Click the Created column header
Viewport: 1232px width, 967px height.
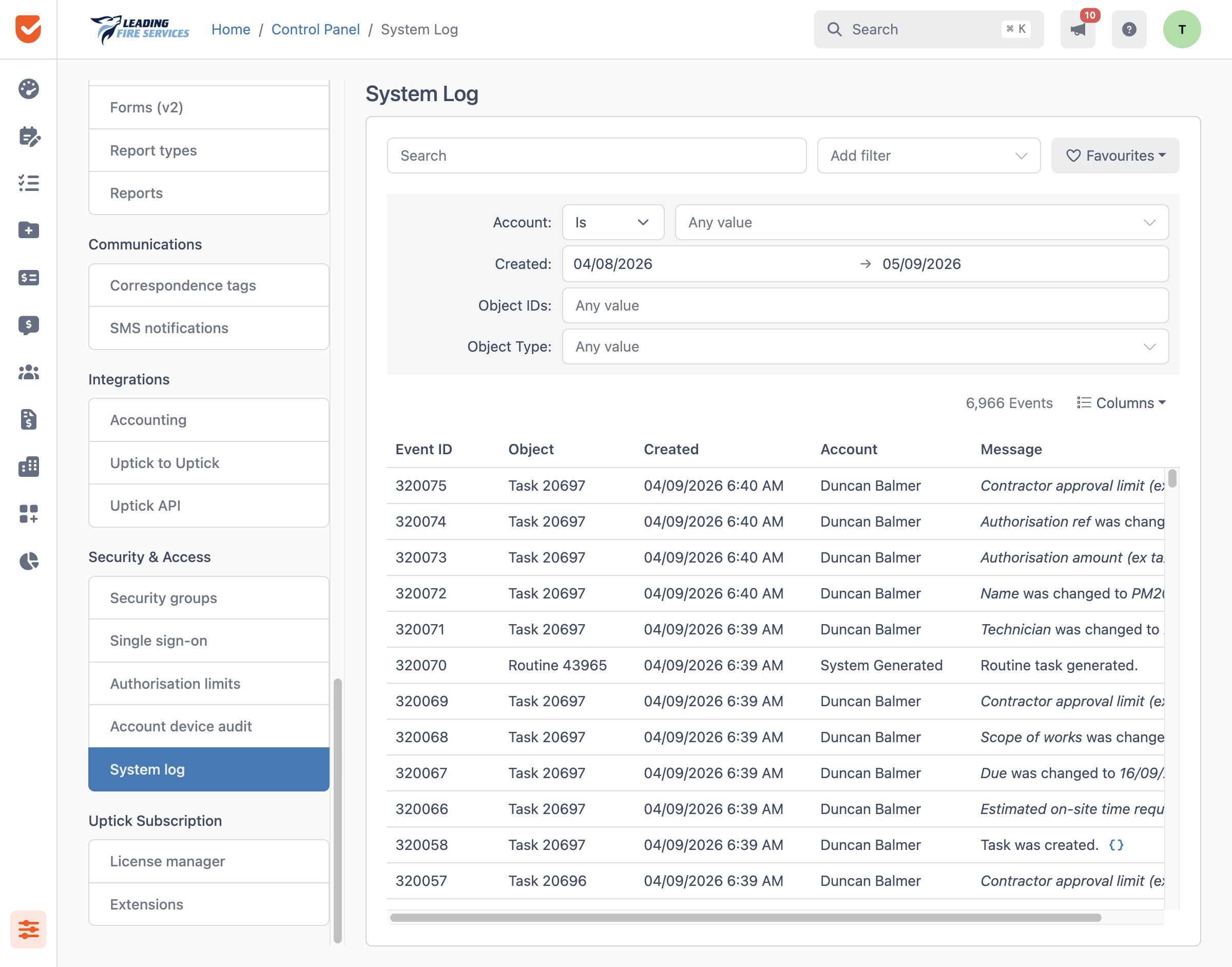pos(671,450)
